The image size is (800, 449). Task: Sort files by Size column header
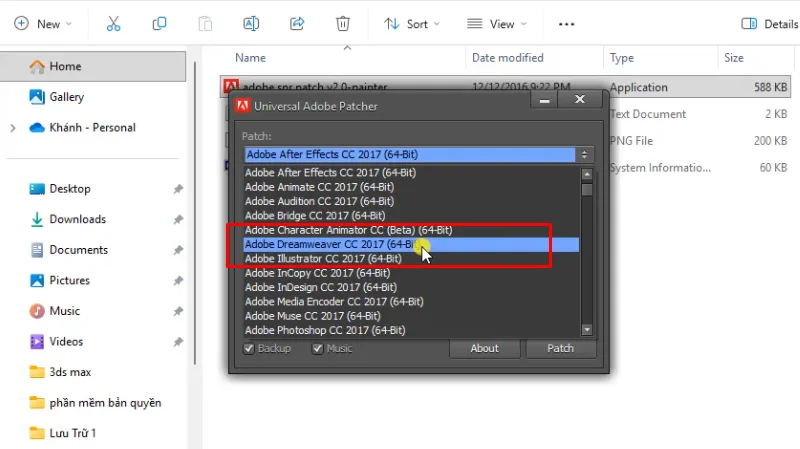[734, 58]
